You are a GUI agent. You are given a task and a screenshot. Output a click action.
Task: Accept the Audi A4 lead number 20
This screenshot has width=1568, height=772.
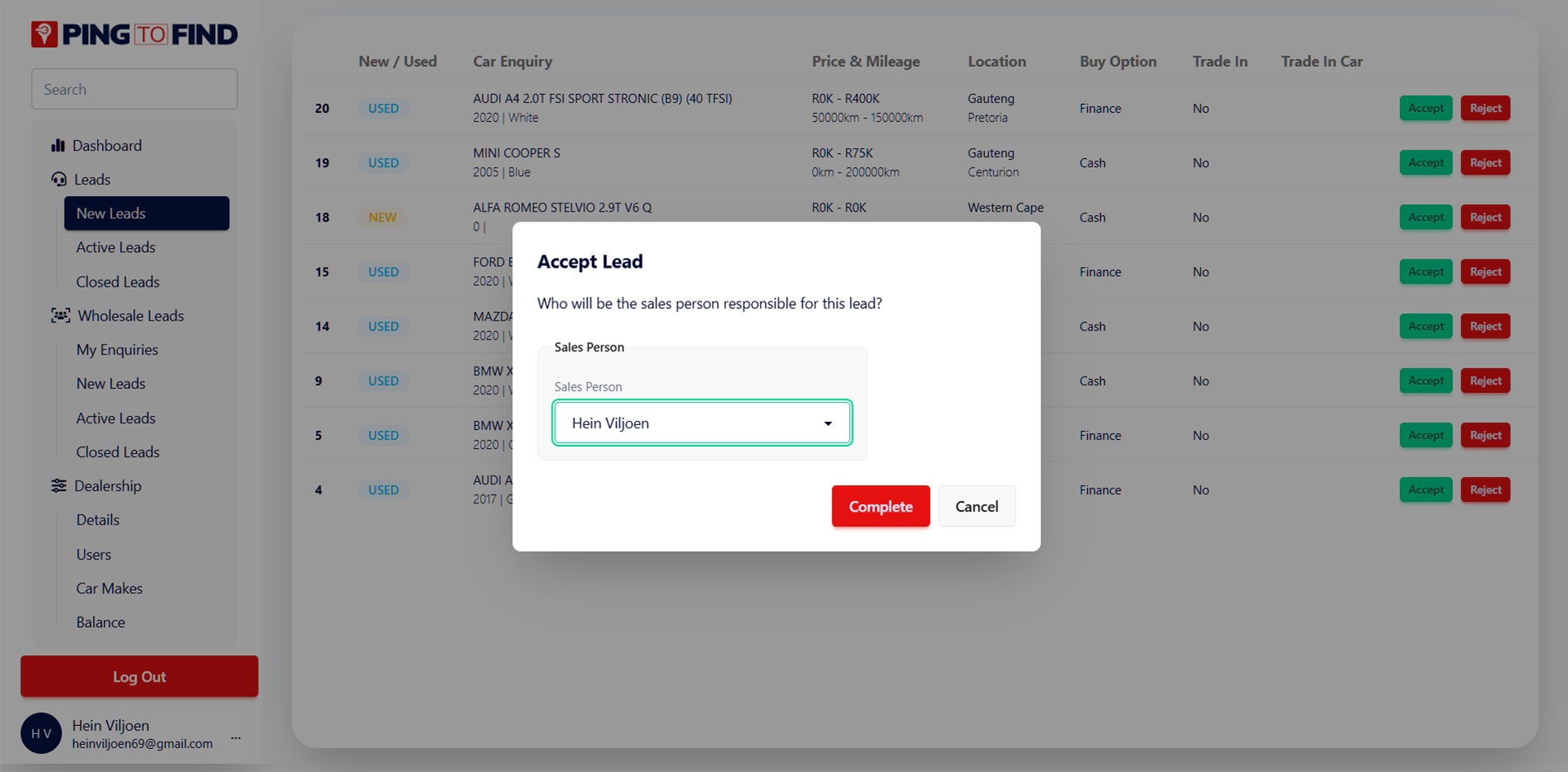pyautogui.click(x=1425, y=108)
